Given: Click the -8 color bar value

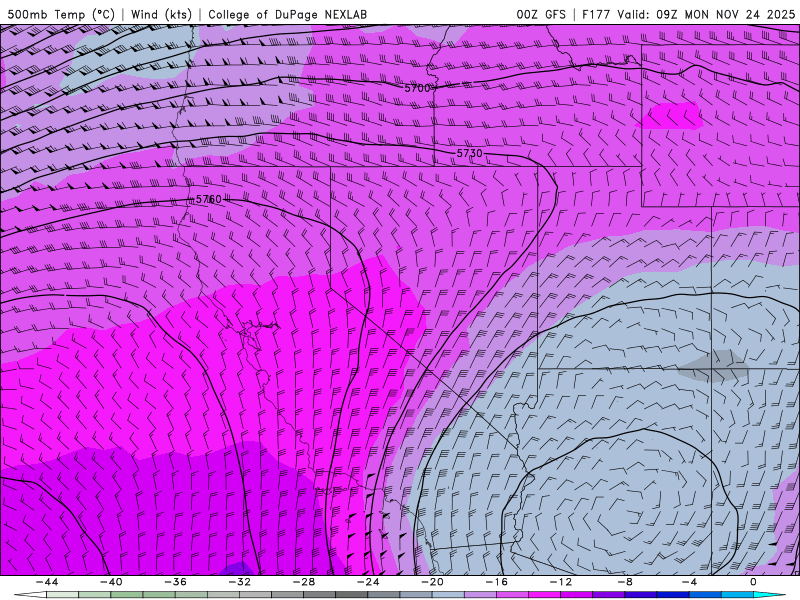Looking at the screenshot, I should [625, 582].
